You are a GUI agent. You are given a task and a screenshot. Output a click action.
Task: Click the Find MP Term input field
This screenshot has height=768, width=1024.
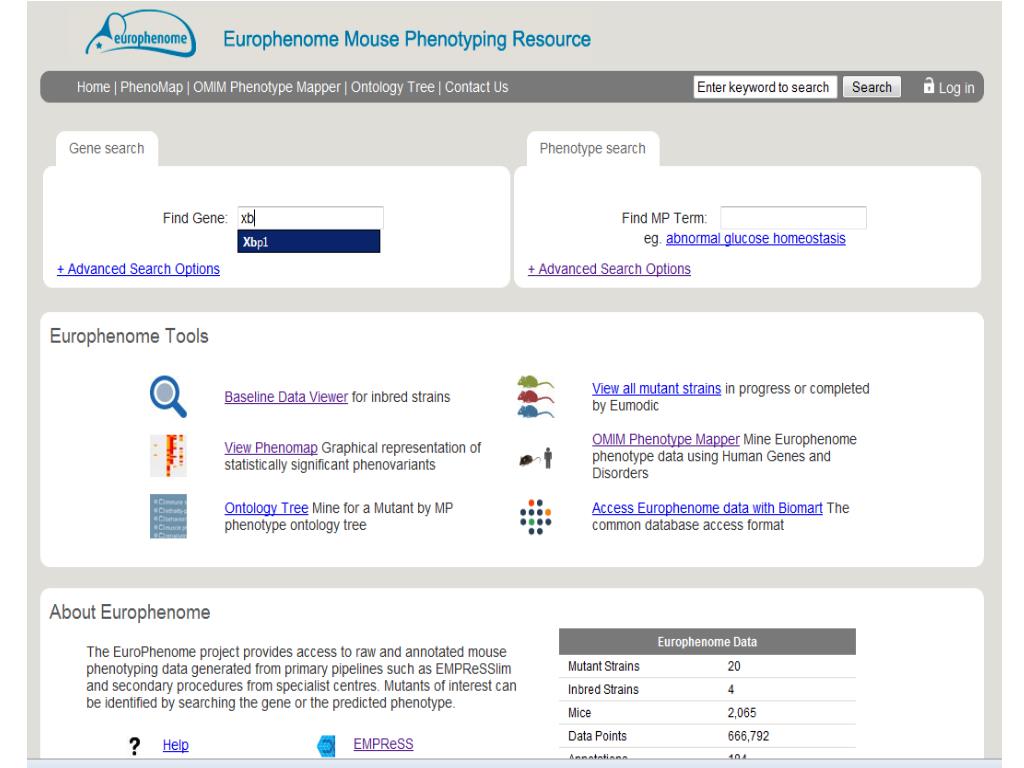pyautogui.click(x=793, y=217)
